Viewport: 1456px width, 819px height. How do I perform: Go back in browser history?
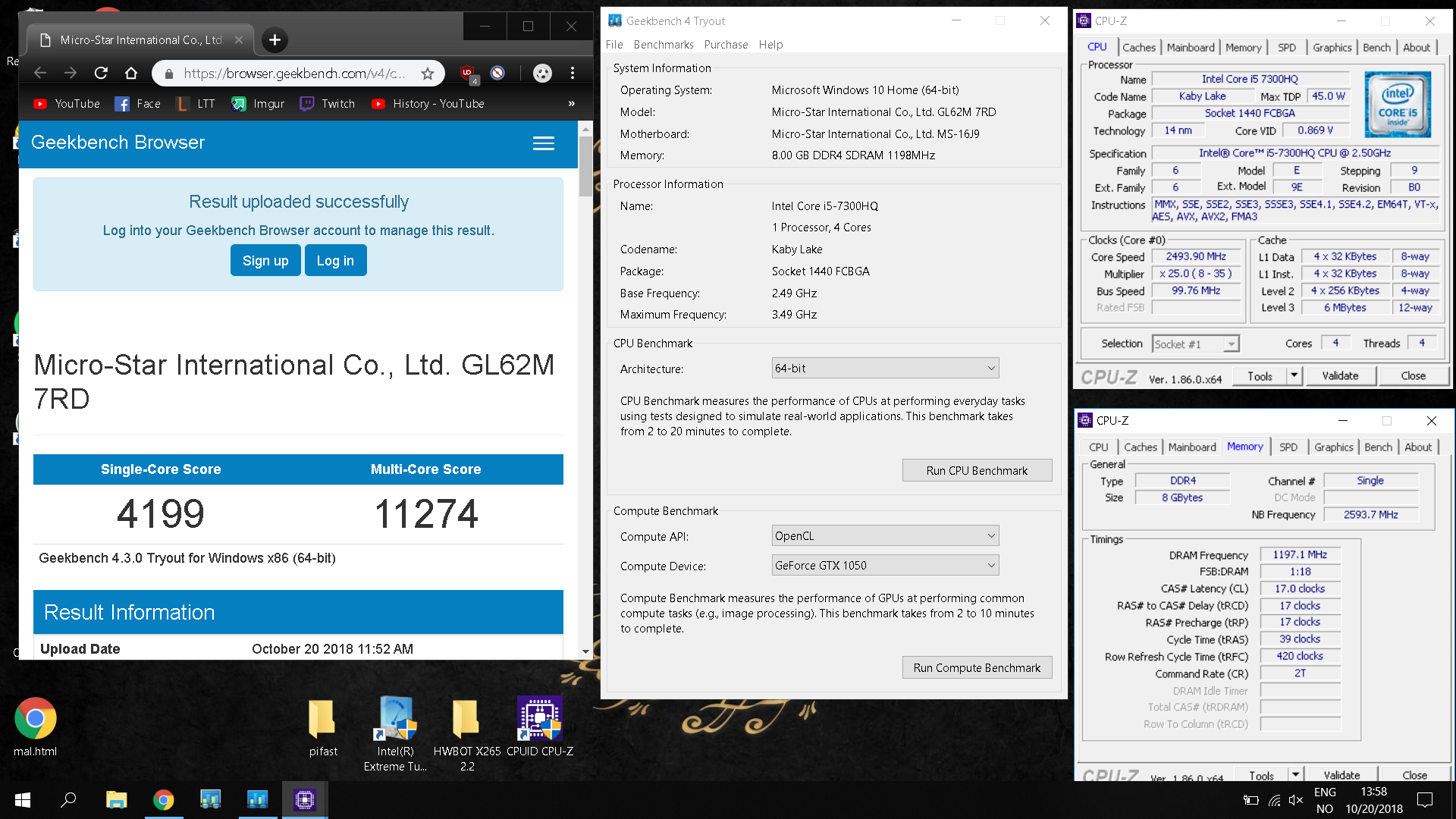tap(40, 73)
